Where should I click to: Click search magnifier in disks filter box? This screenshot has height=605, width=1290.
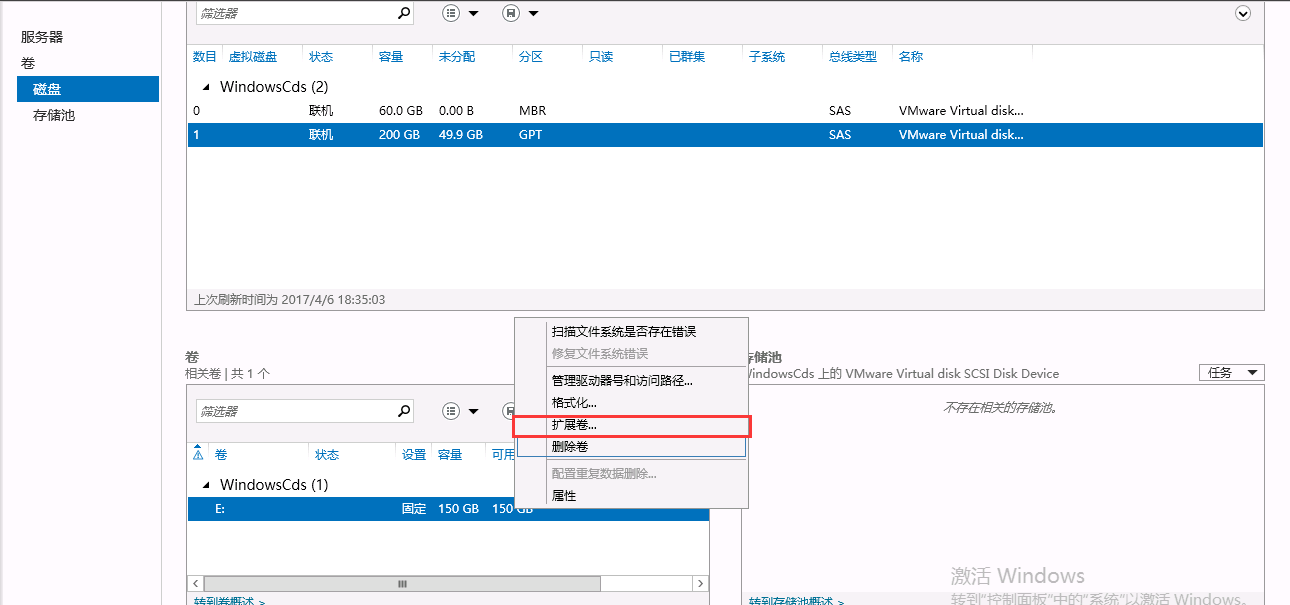403,13
